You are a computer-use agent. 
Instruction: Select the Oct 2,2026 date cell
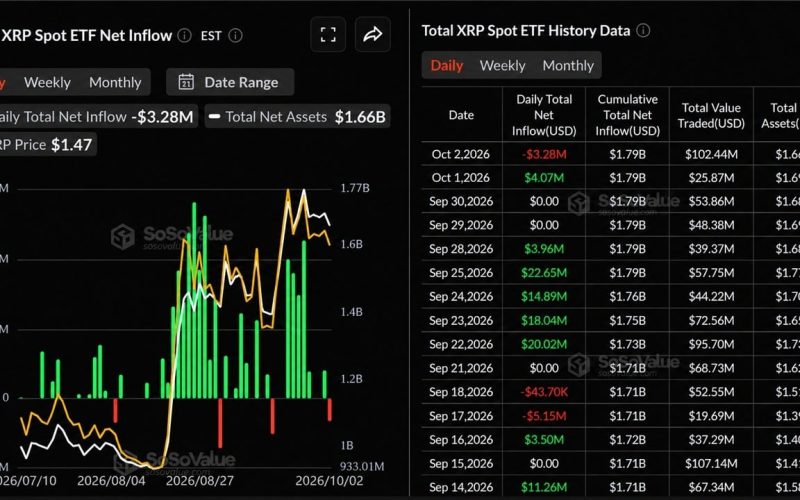click(x=461, y=154)
